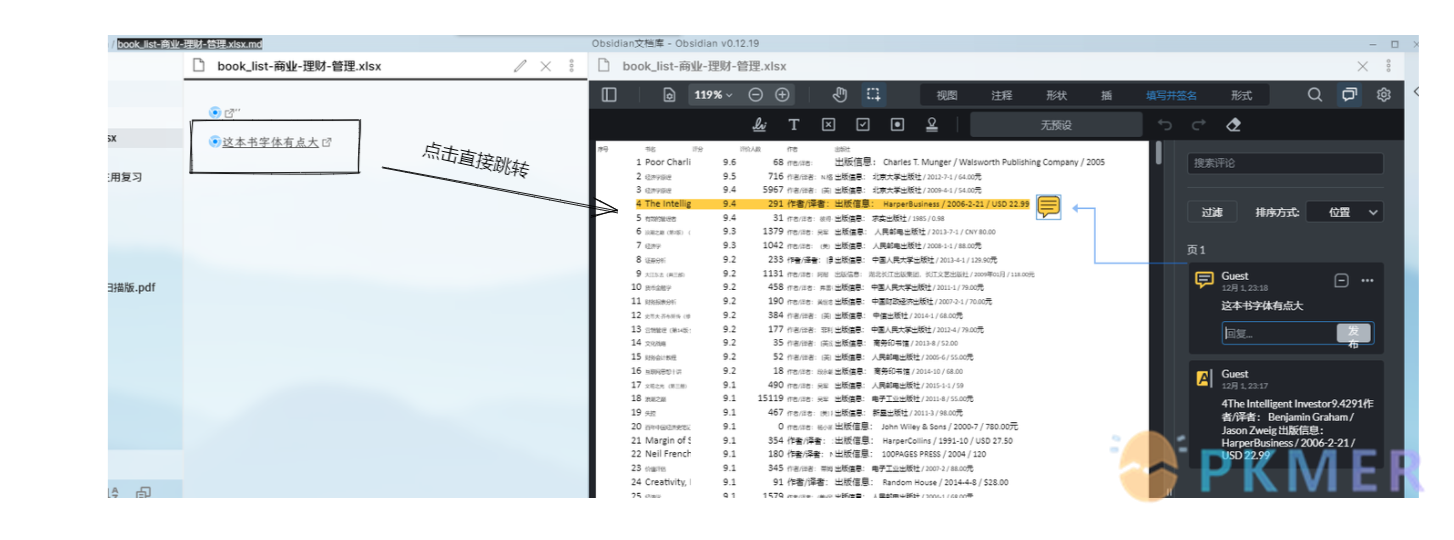Open more options for first Guest comment

coord(1367,281)
